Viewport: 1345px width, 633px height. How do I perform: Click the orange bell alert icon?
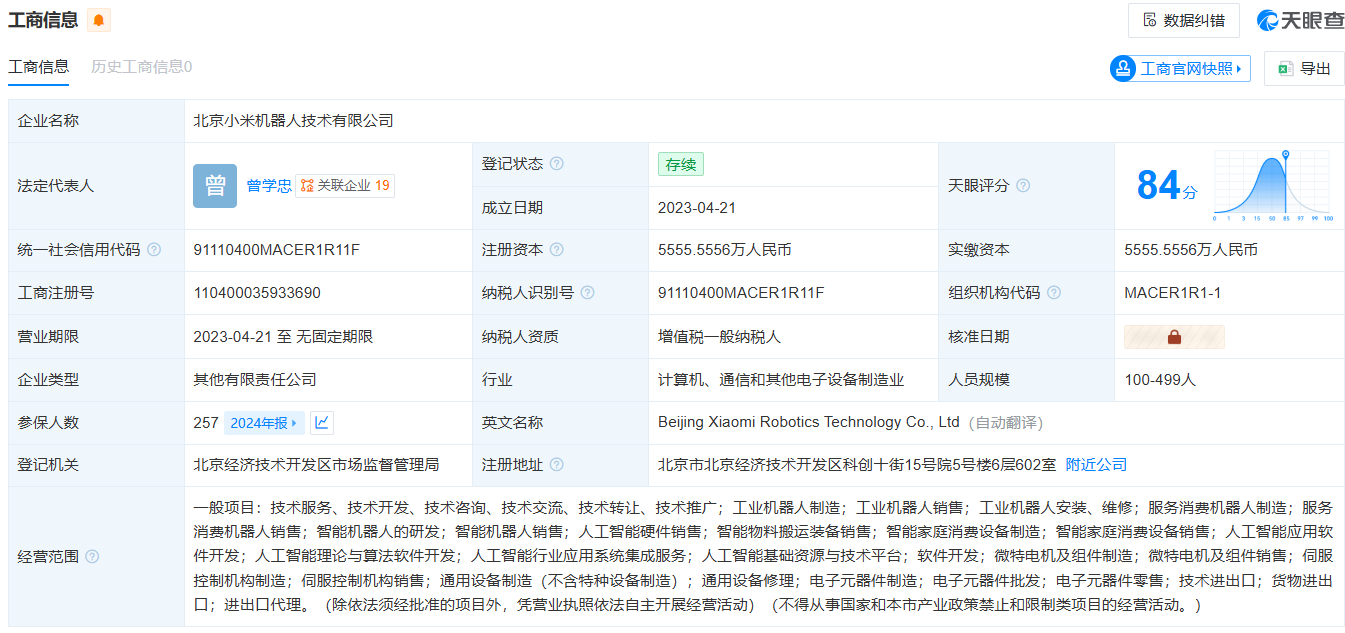point(99,20)
